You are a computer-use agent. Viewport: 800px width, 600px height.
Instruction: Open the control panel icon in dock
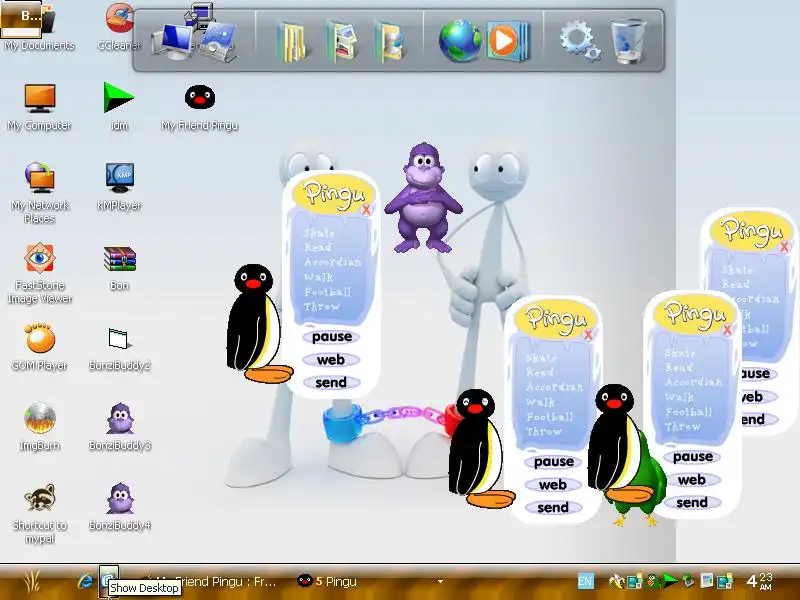coord(219,42)
